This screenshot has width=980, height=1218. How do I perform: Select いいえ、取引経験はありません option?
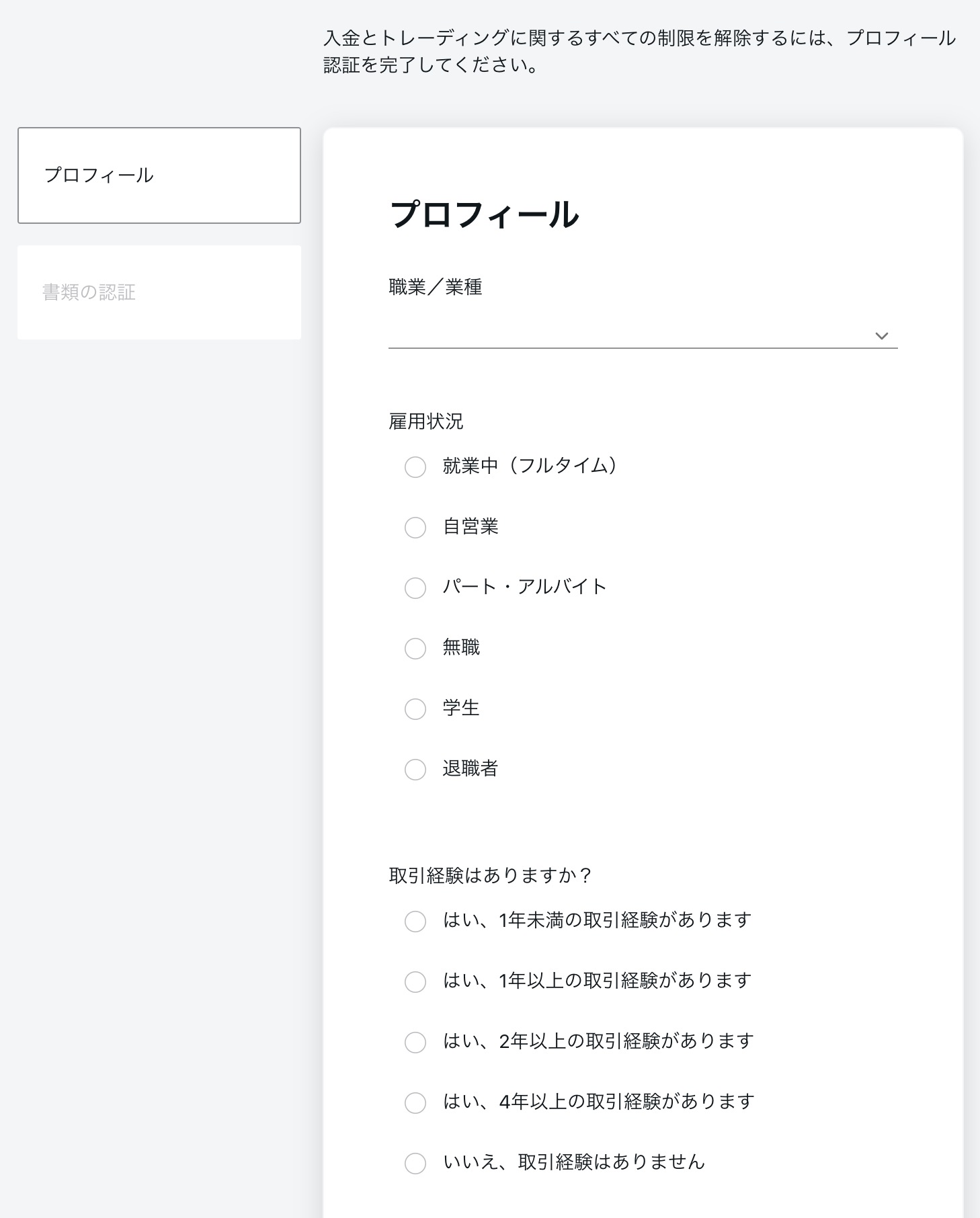pyautogui.click(x=415, y=1164)
